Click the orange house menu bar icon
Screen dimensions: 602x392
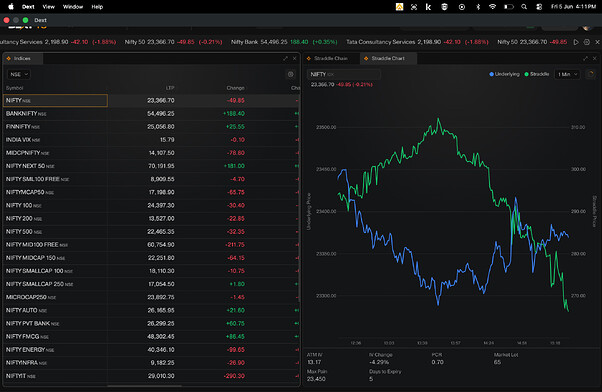(400, 7)
